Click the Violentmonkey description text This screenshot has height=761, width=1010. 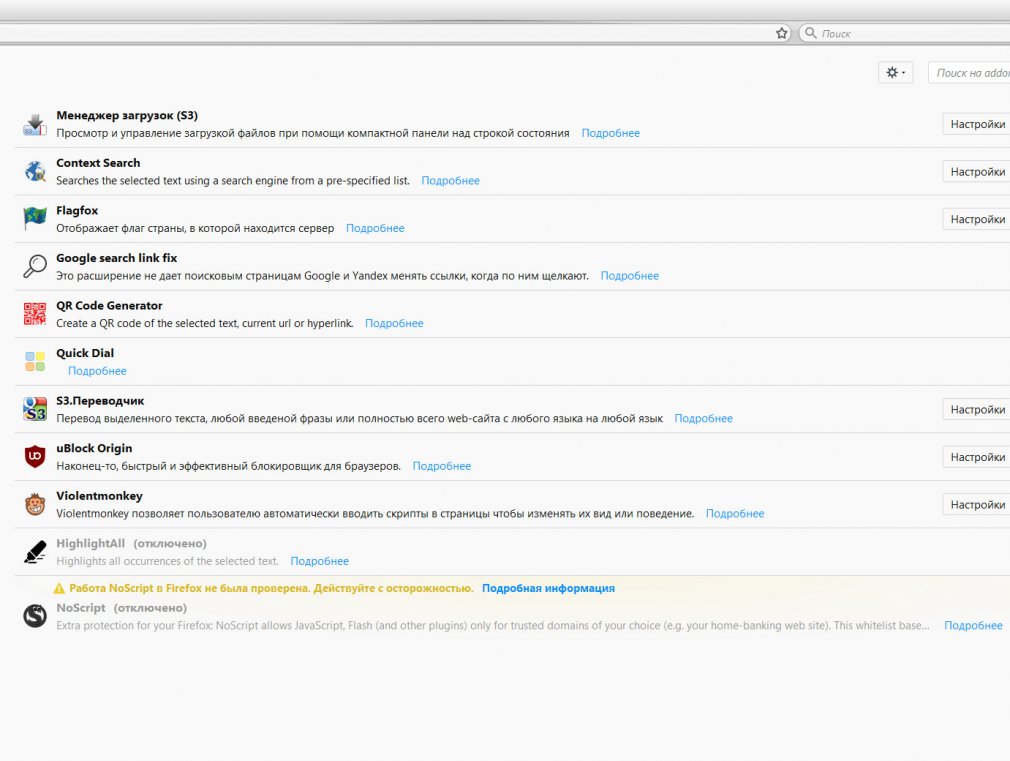375,514
